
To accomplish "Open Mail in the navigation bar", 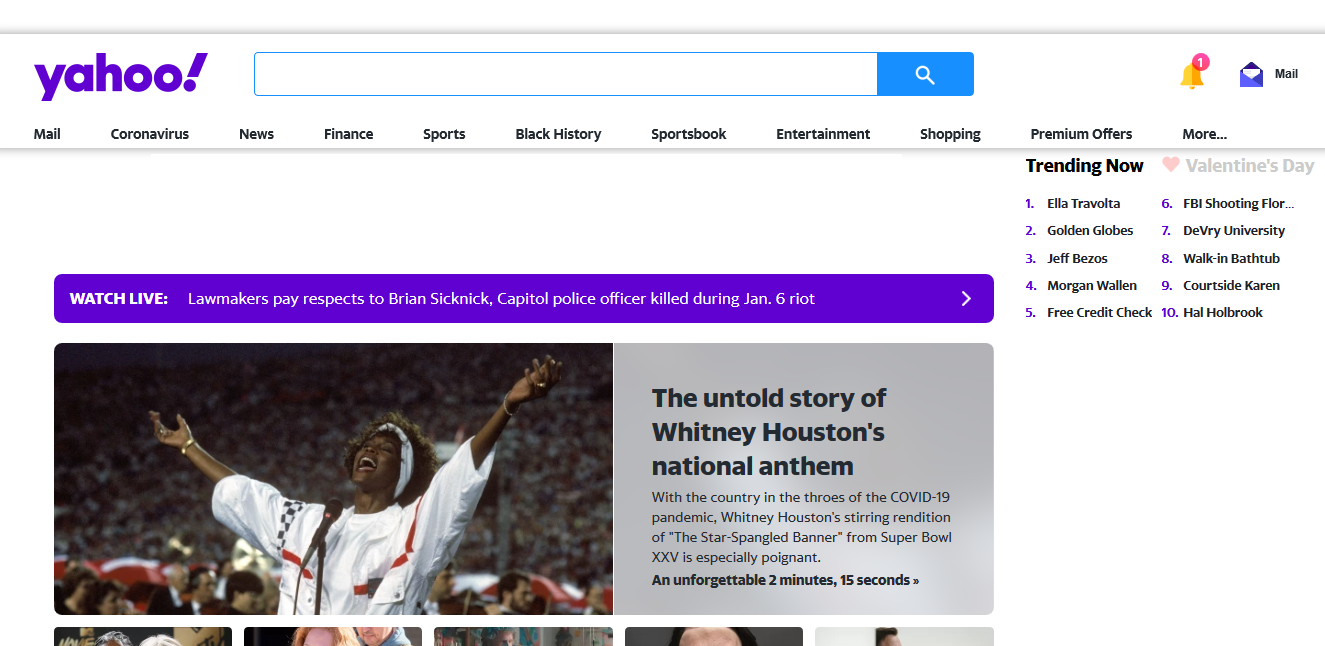I will [x=47, y=134].
